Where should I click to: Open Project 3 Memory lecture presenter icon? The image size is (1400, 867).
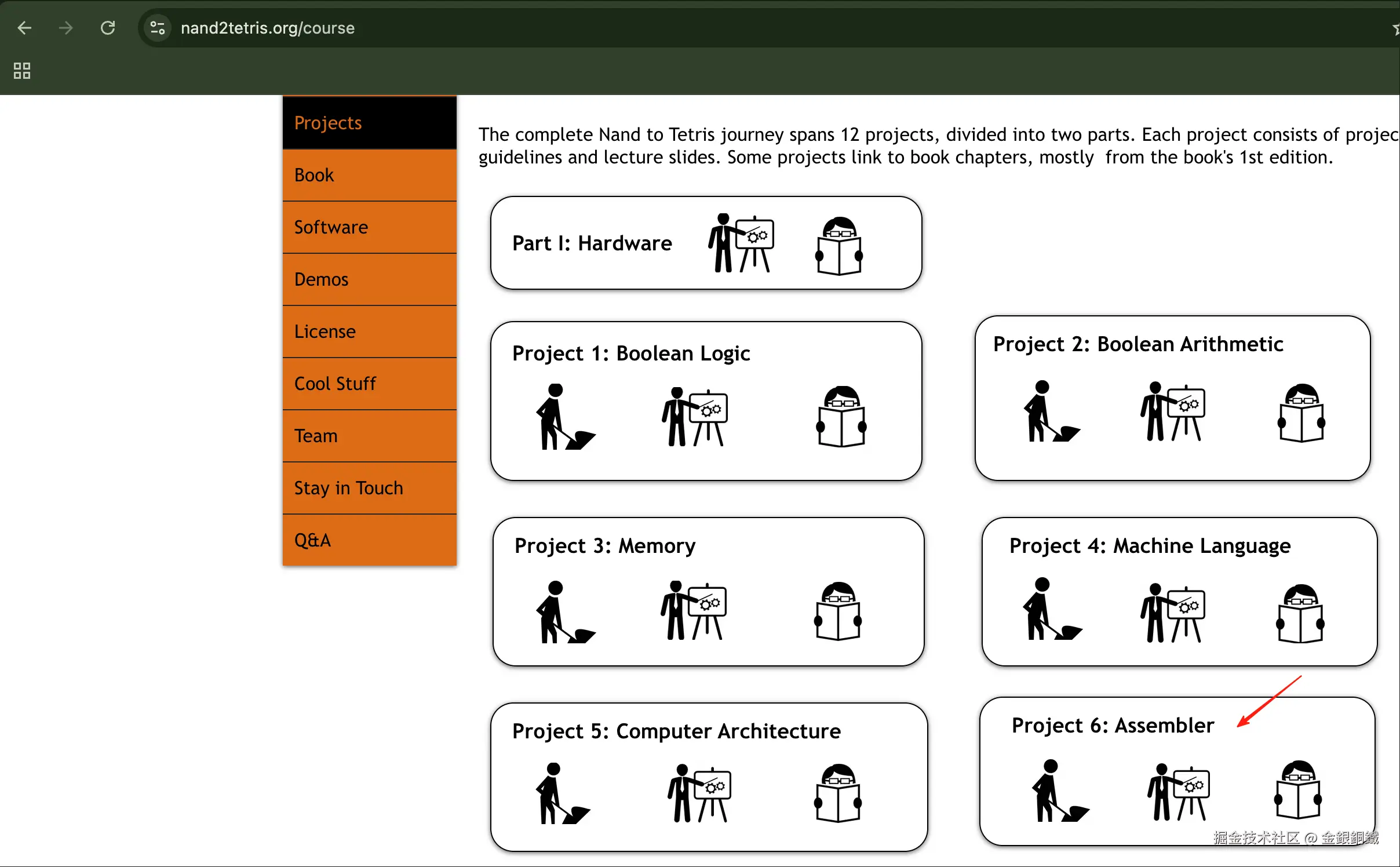[693, 611]
